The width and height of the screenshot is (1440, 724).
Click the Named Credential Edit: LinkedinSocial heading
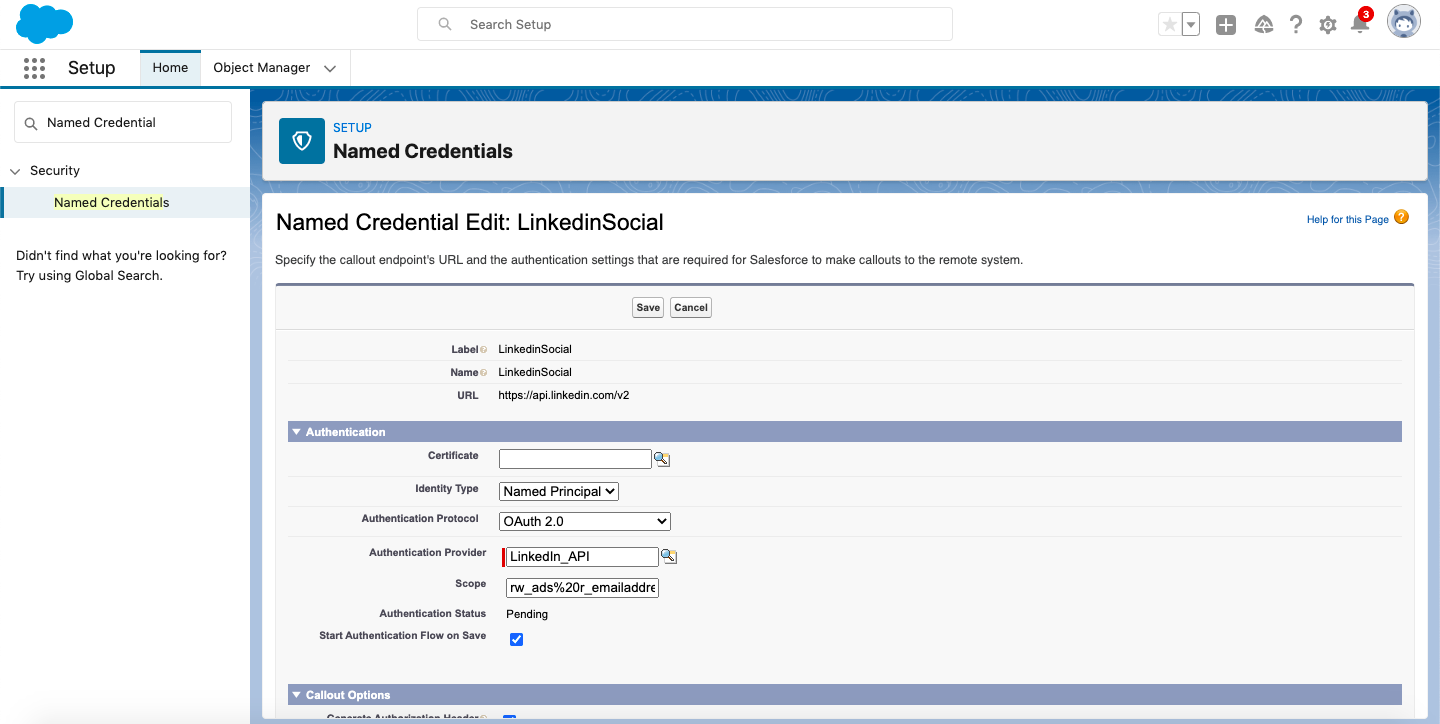[470, 222]
